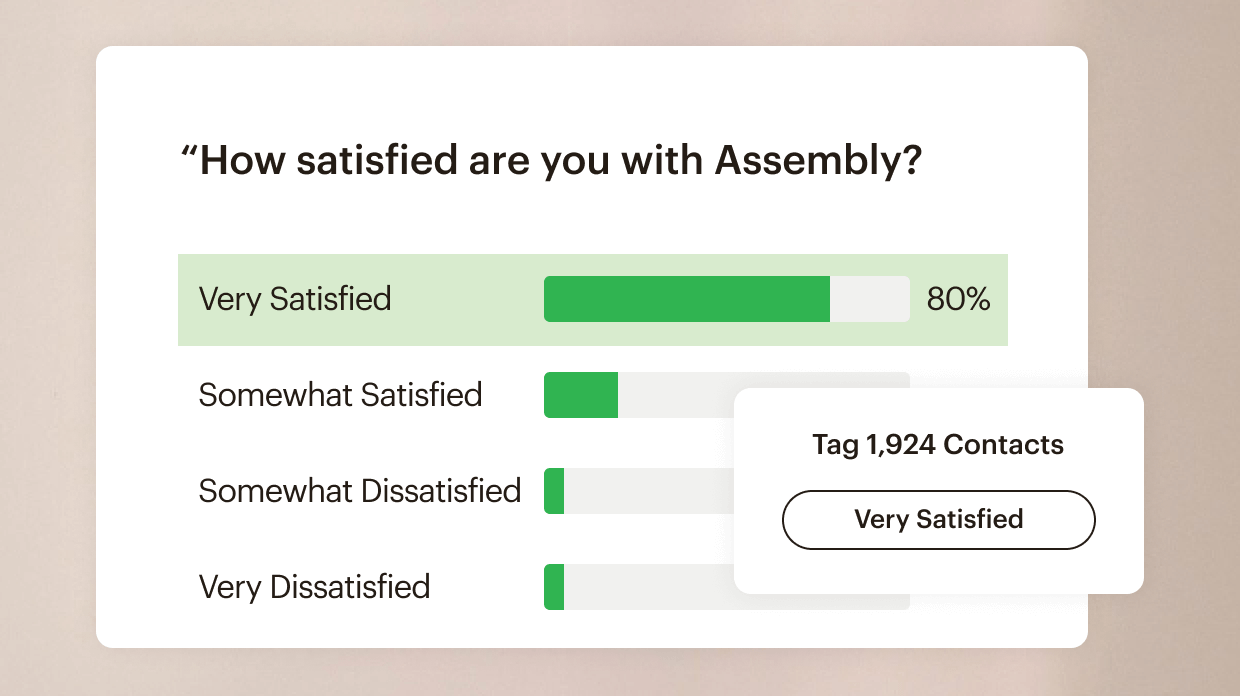Select the Very Dissatisfied answer label
This screenshot has width=1240, height=696.
(314, 587)
